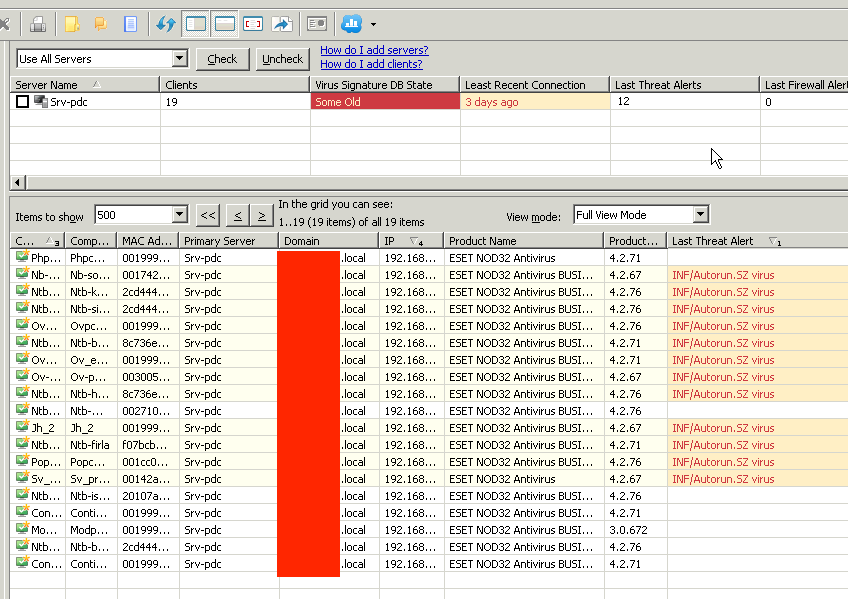Click the orange speech bubbles toolbar icon
Screen dimensions: 848x599
coord(101,24)
